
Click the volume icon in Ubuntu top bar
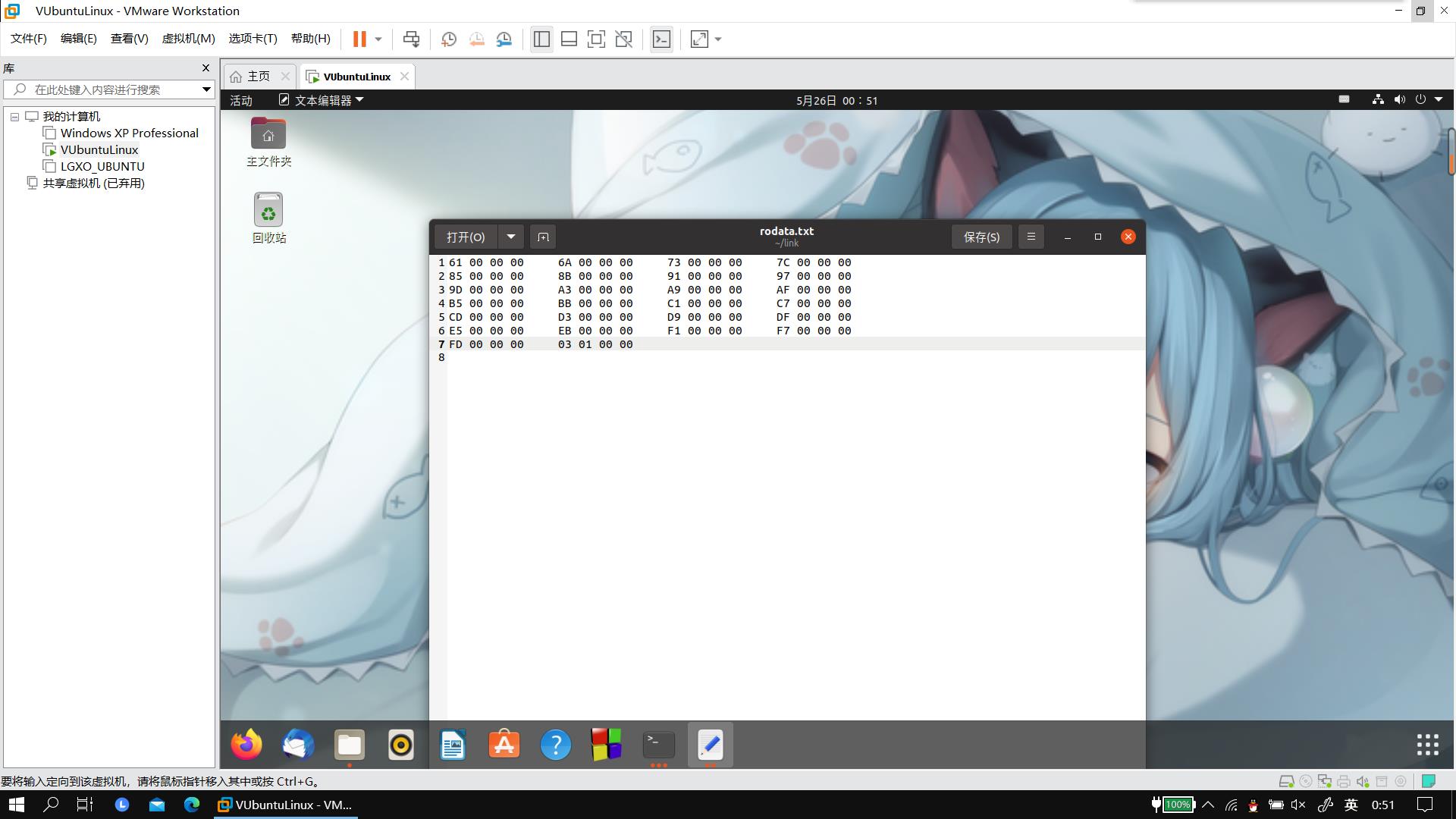coord(1399,99)
